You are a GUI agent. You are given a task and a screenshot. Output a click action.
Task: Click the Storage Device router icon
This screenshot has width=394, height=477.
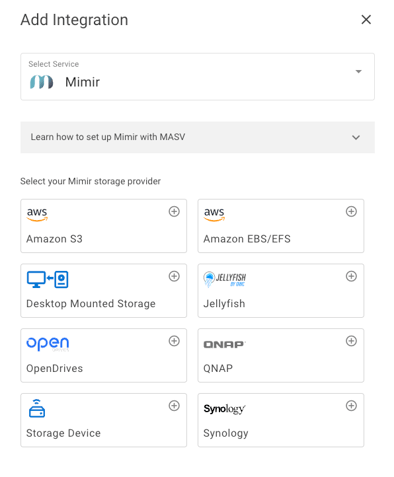(37, 408)
